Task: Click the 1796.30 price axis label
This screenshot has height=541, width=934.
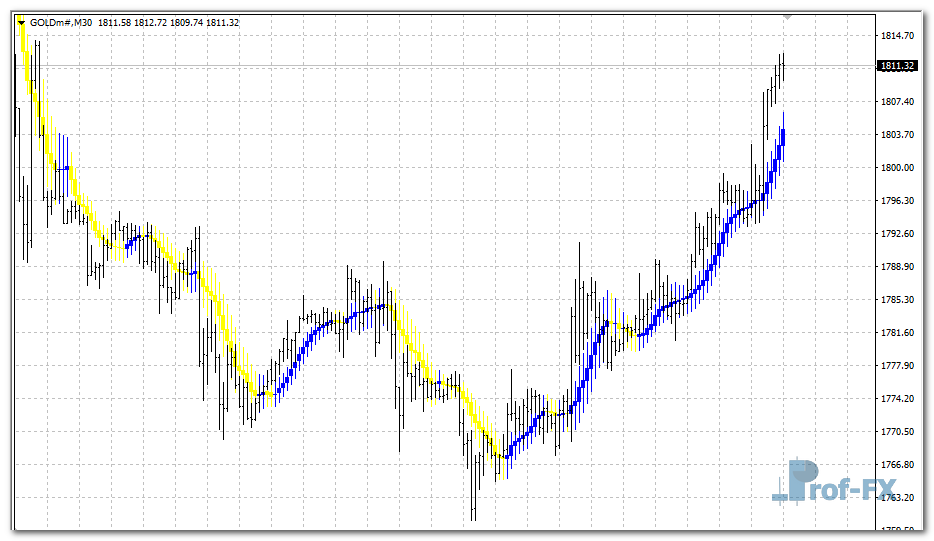Action: coord(896,201)
